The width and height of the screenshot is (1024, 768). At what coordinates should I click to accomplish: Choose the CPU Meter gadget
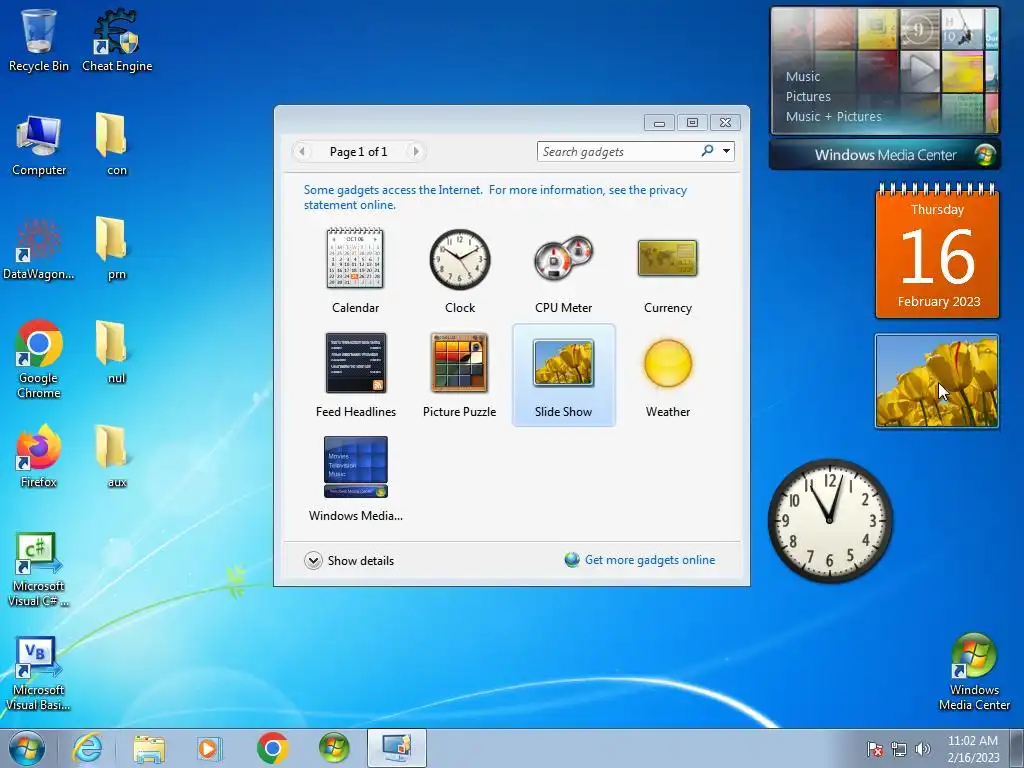coord(564,271)
